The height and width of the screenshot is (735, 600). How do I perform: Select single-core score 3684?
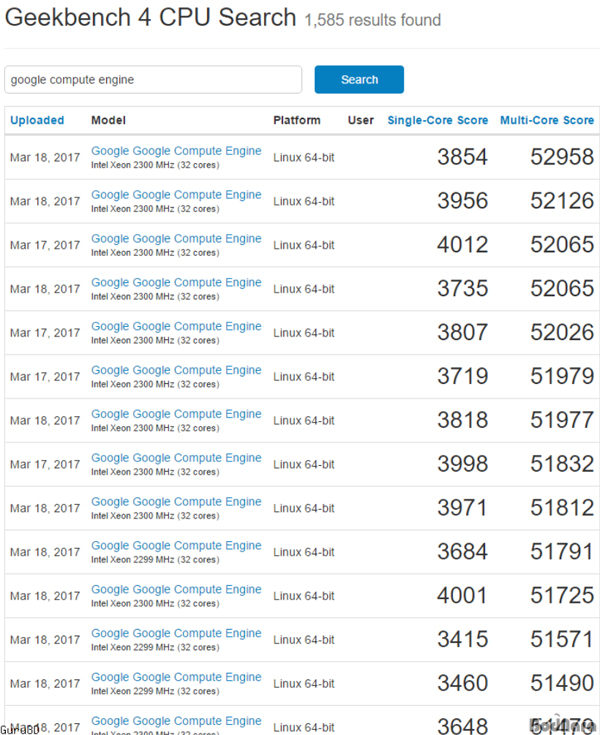click(463, 552)
